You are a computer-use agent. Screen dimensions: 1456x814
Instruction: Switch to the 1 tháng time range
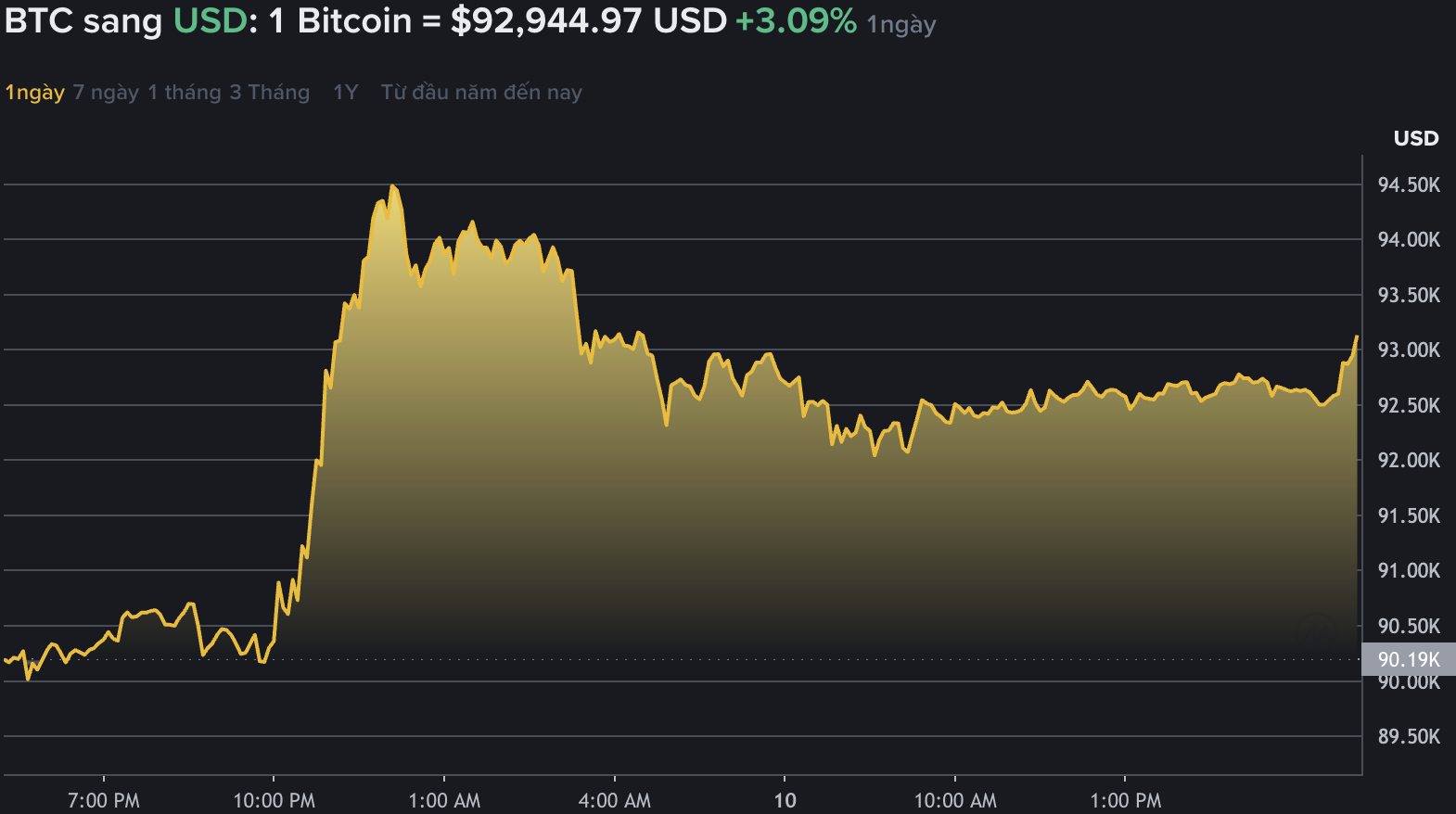183,92
